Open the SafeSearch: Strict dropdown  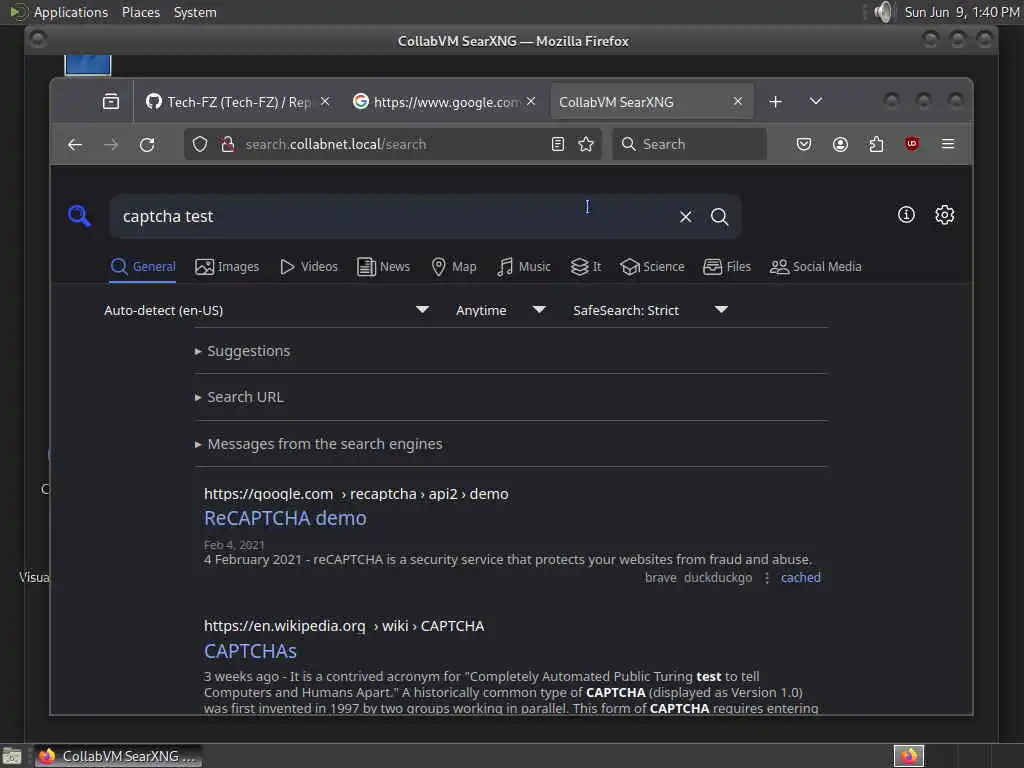[x=650, y=310]
